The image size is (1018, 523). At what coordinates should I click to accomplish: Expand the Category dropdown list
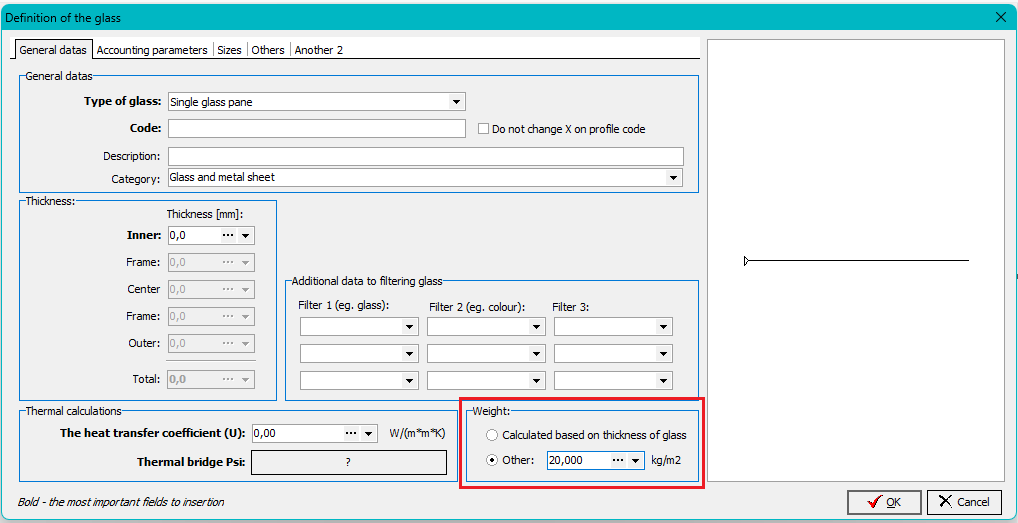click(x=673, y=178)
